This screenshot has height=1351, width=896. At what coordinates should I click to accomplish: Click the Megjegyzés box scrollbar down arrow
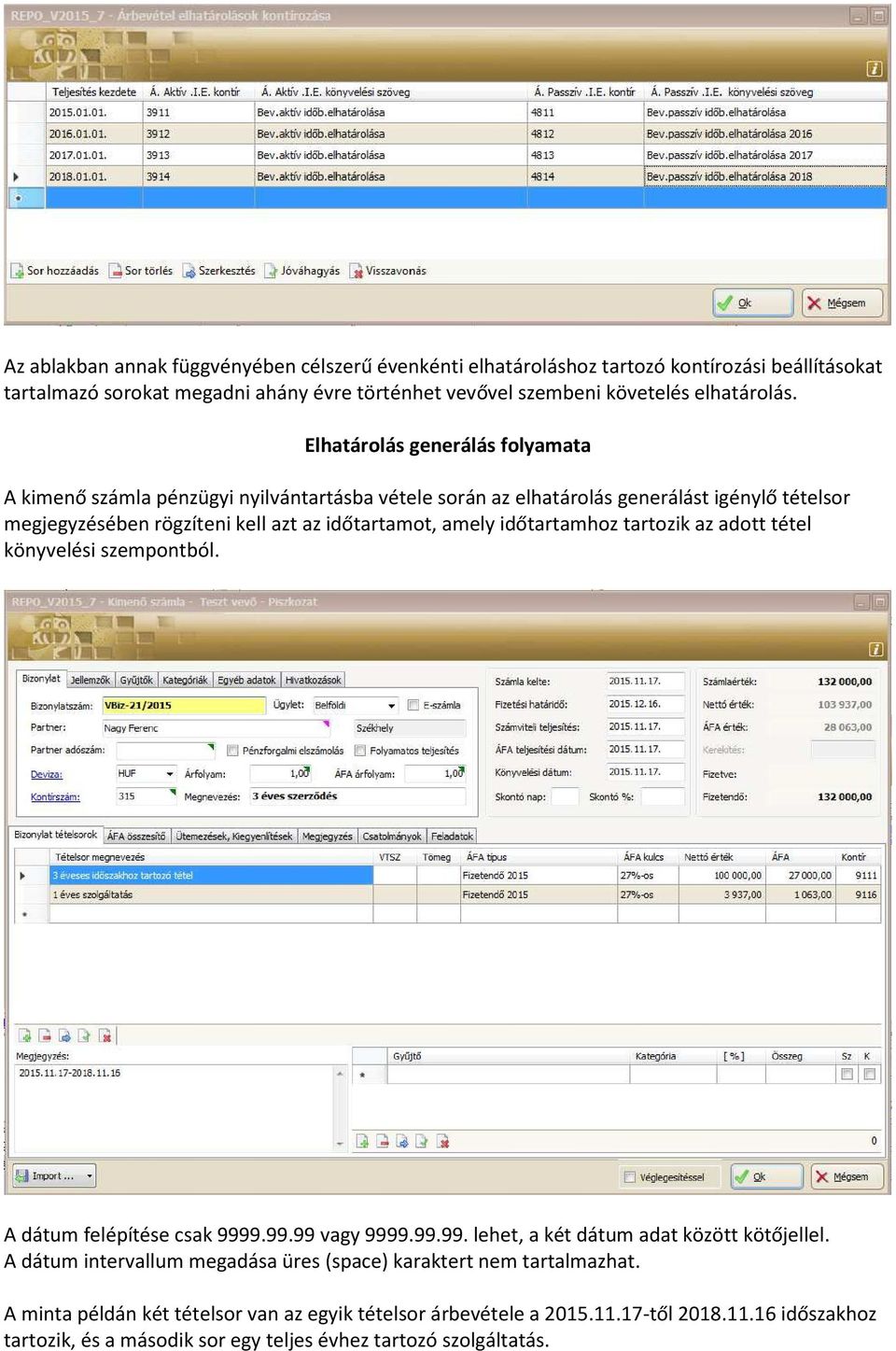pos(339,1143)
